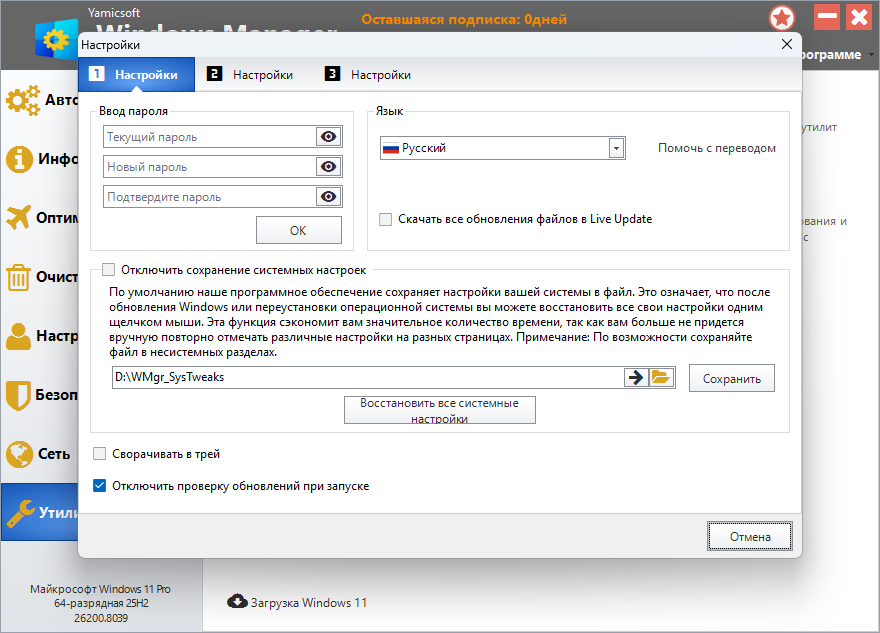Click Восстановить все системные настройки button

click(x=439, y=410)
